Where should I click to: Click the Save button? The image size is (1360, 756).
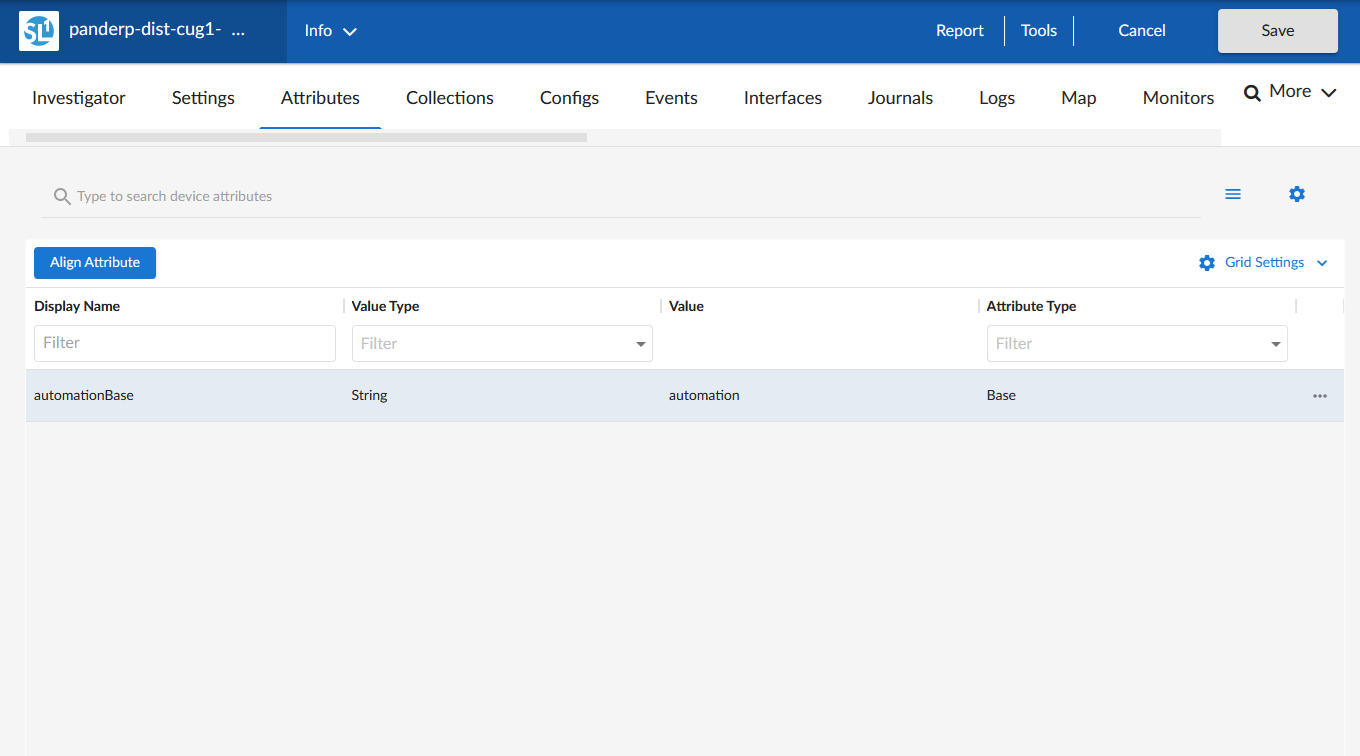(1277, 31)
